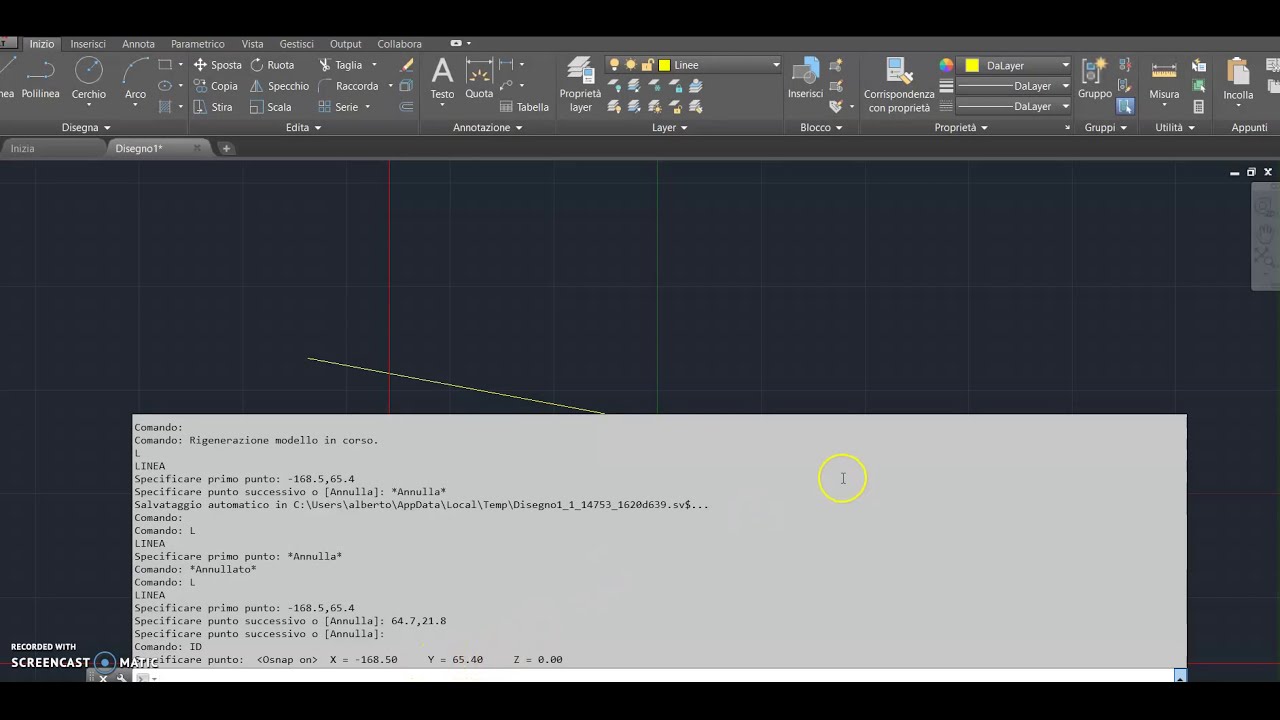Switch to the Parametrico ribbon tab

[197, 44]
